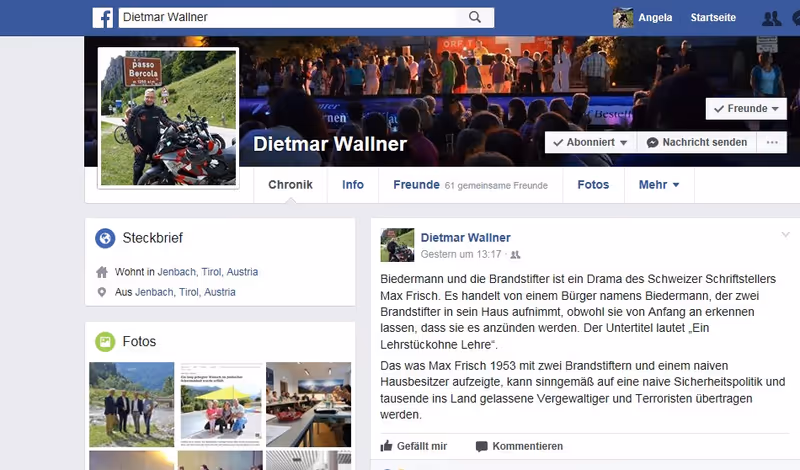Click the Facebook logo icon
Screen dimensions: 800x470
pyautogui.click(x=103, y=18)
